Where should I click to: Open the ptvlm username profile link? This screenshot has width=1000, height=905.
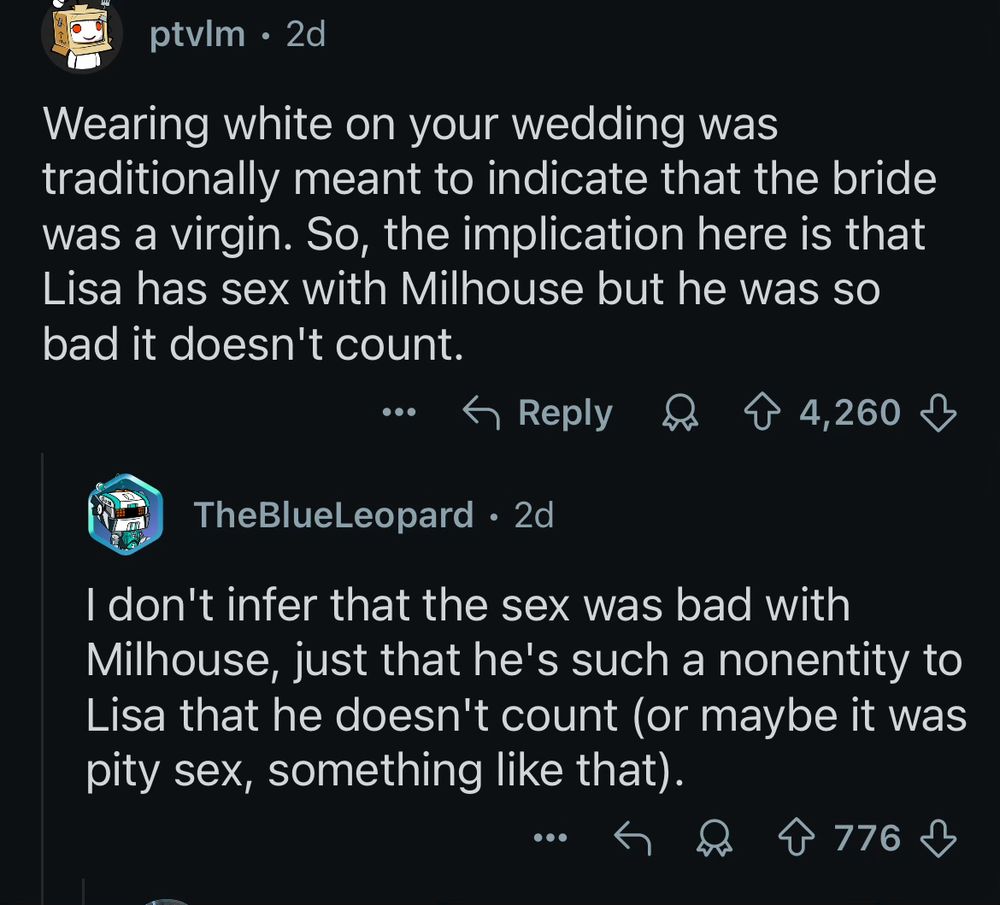click(197, 34)
